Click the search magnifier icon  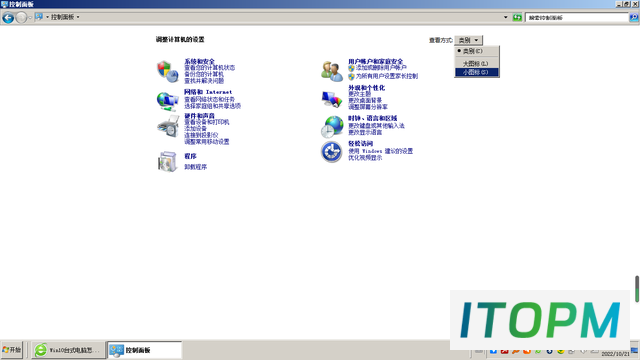pyautogui.click(x=634, y=18)
